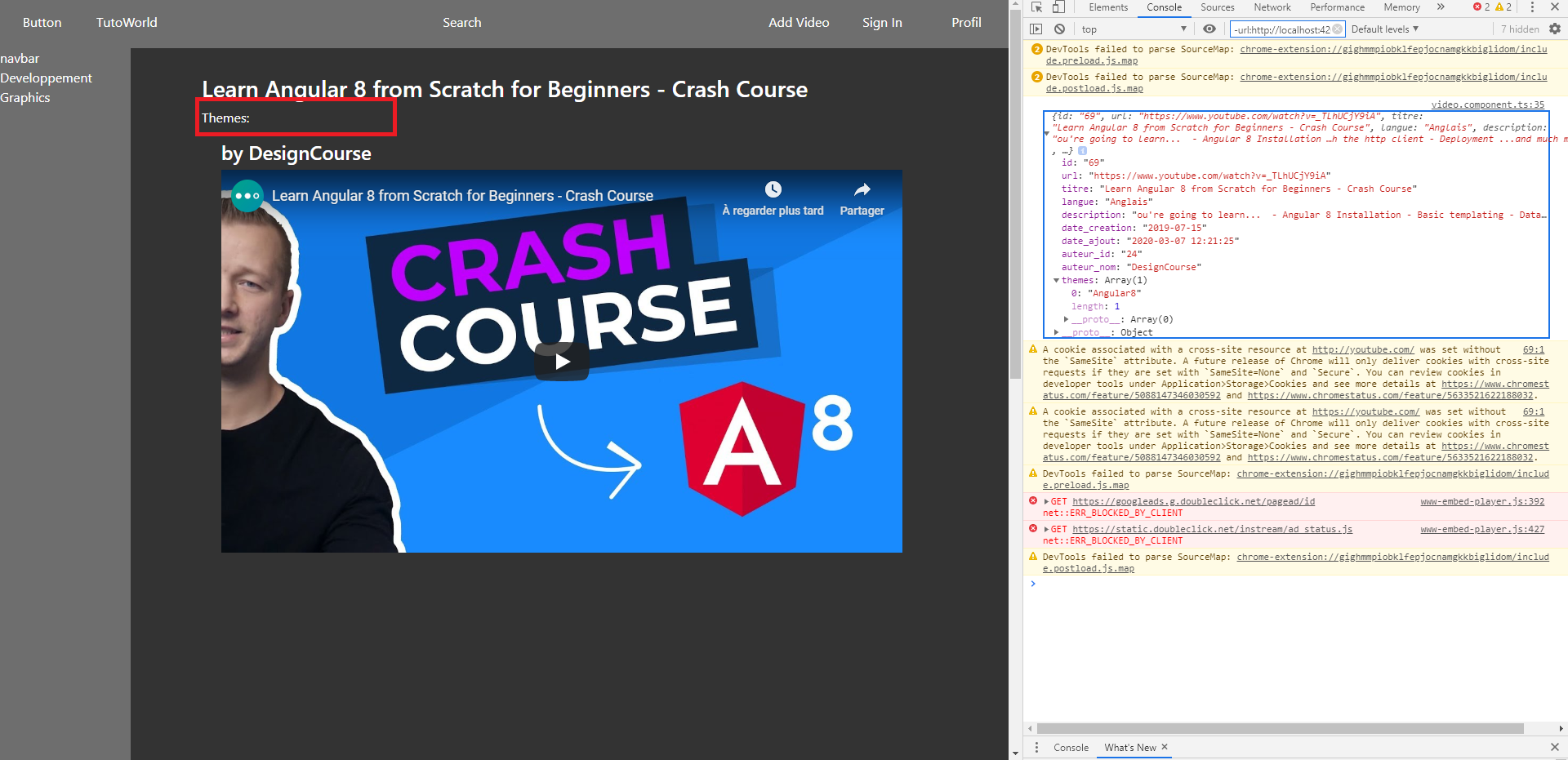
Task: Switch to the Elements tab
Action: pyautogui.click(x=1107, y=7)
